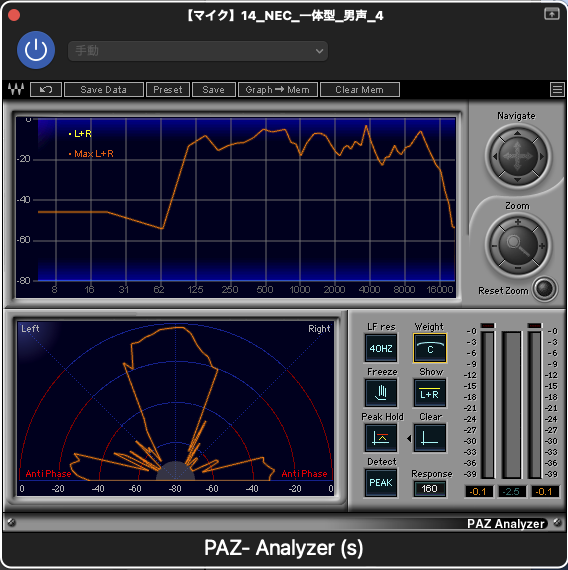Click right plus on Zoom dial
Screen dimensions: 568x570
(542, 246)
